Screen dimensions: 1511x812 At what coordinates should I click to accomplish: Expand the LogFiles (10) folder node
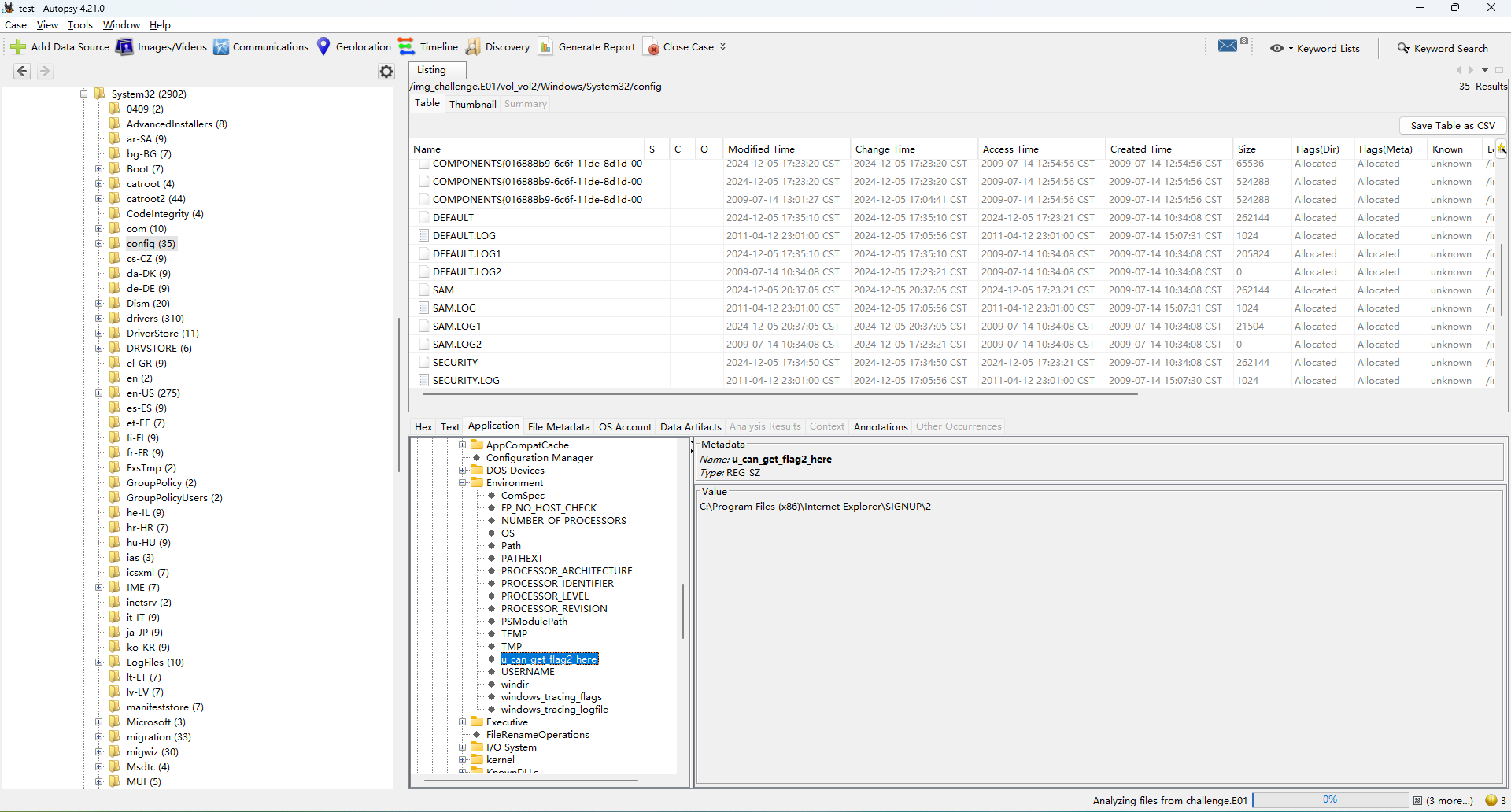99,662
